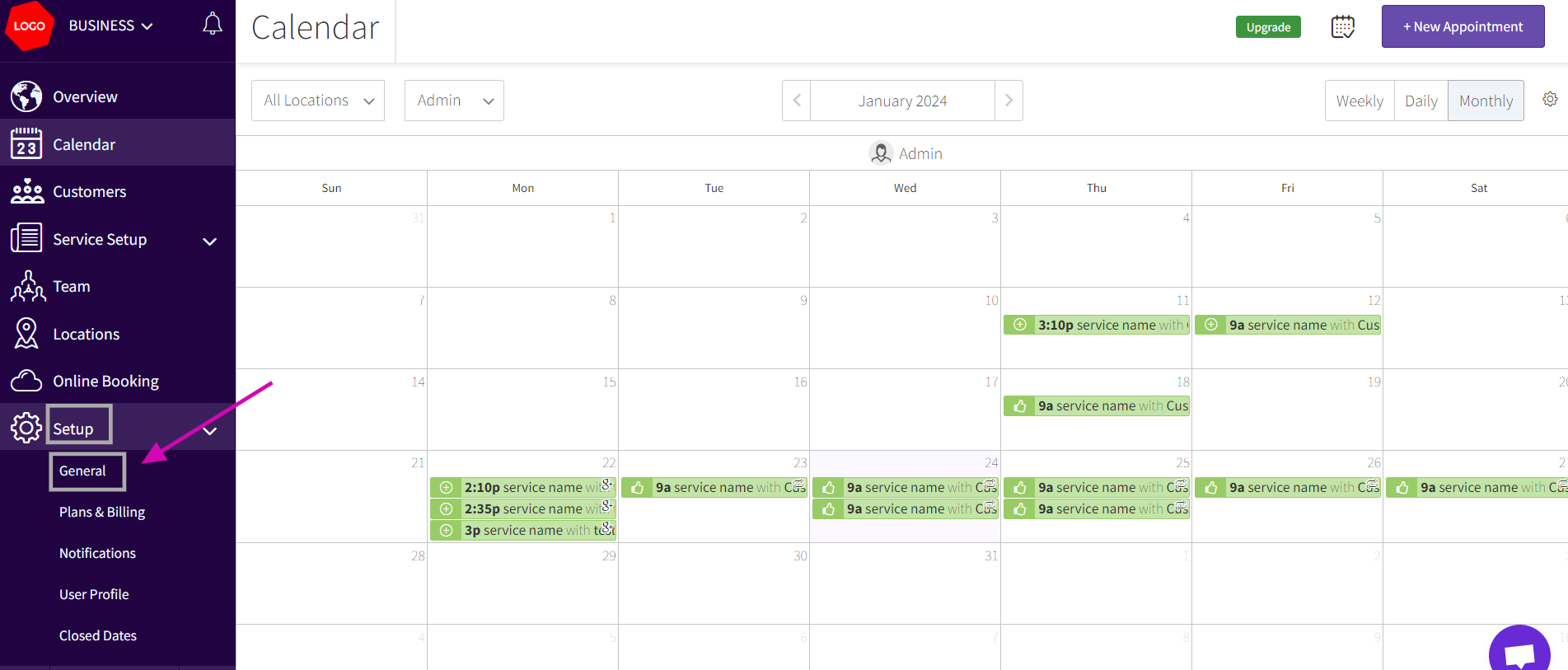Open the All Locations dropdown

click(x=318, y=101)
